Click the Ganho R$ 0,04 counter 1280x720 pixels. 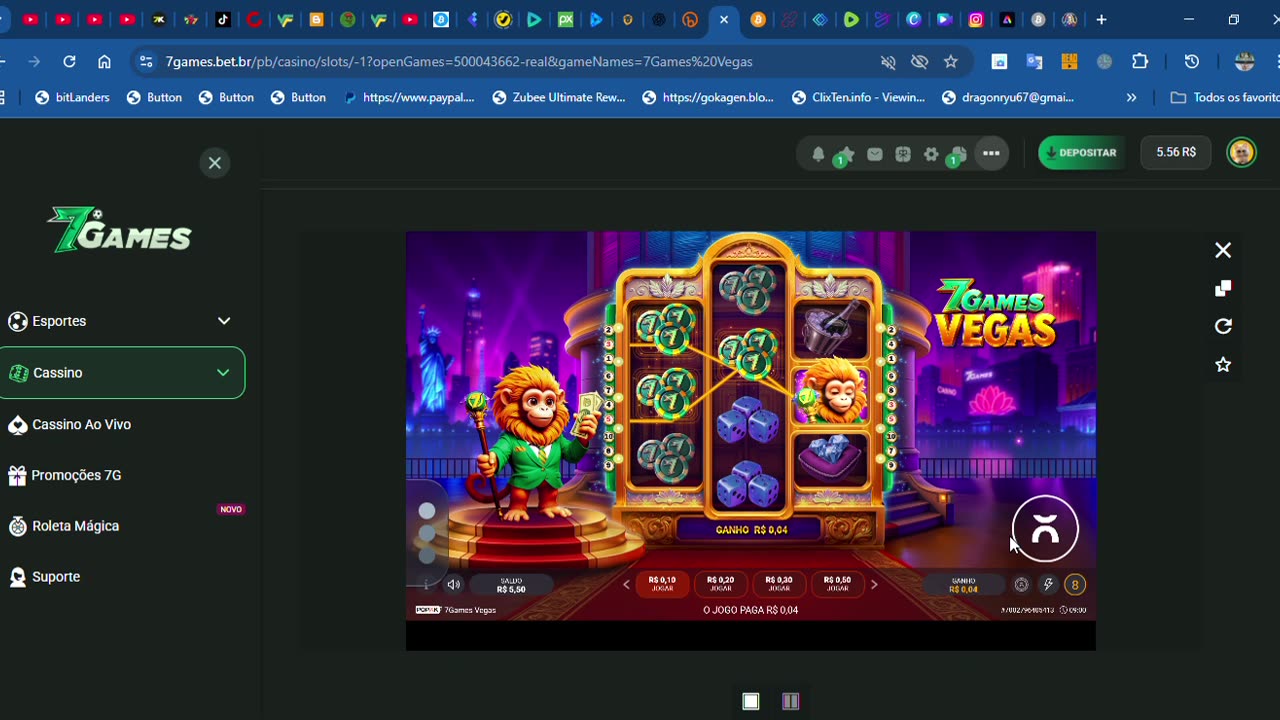pos(963,585)
